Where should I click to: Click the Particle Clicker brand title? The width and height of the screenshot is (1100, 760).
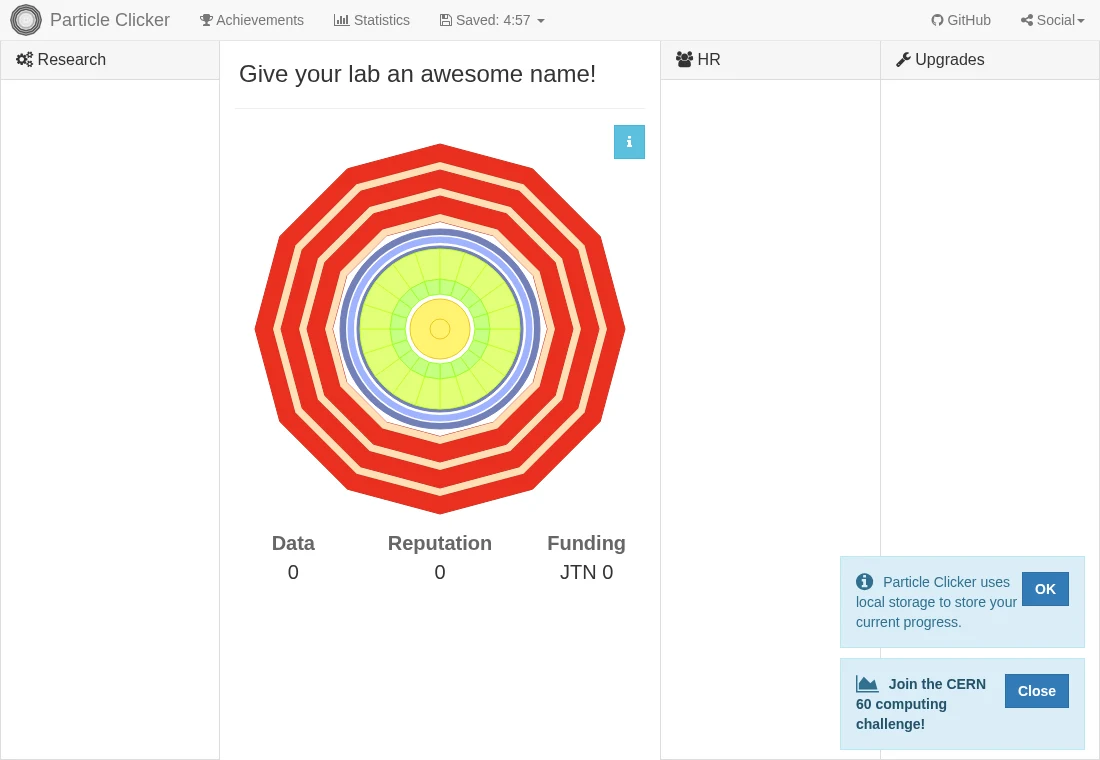tap(109, 20)
